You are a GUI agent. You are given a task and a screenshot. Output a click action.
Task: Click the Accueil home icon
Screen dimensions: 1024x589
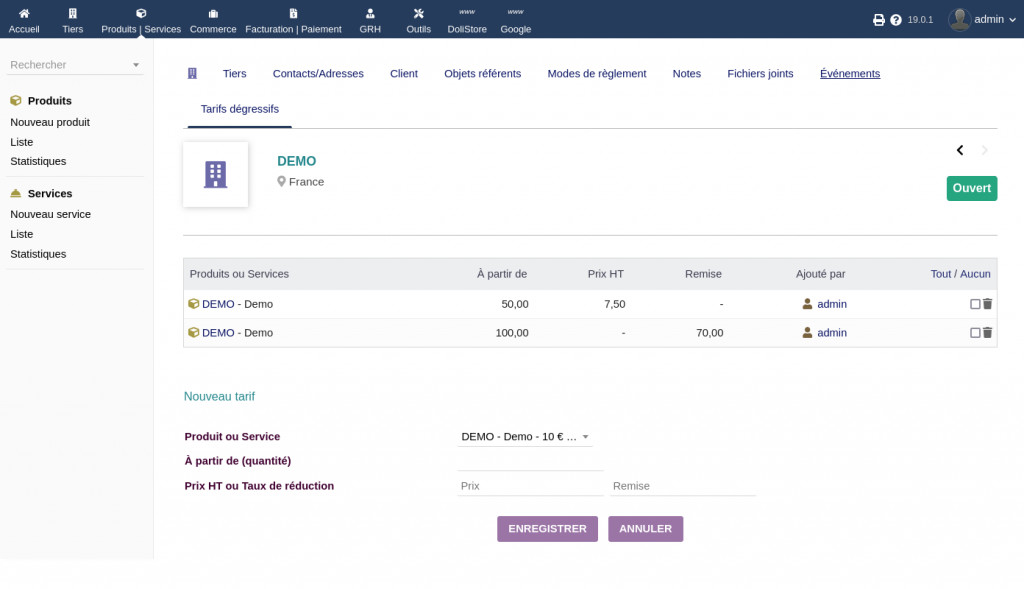tap(24, 14)
